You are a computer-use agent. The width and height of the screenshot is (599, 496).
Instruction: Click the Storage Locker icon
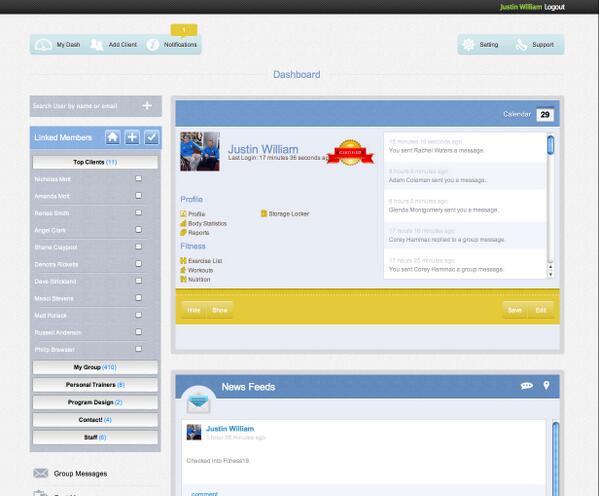click(264, 214)
